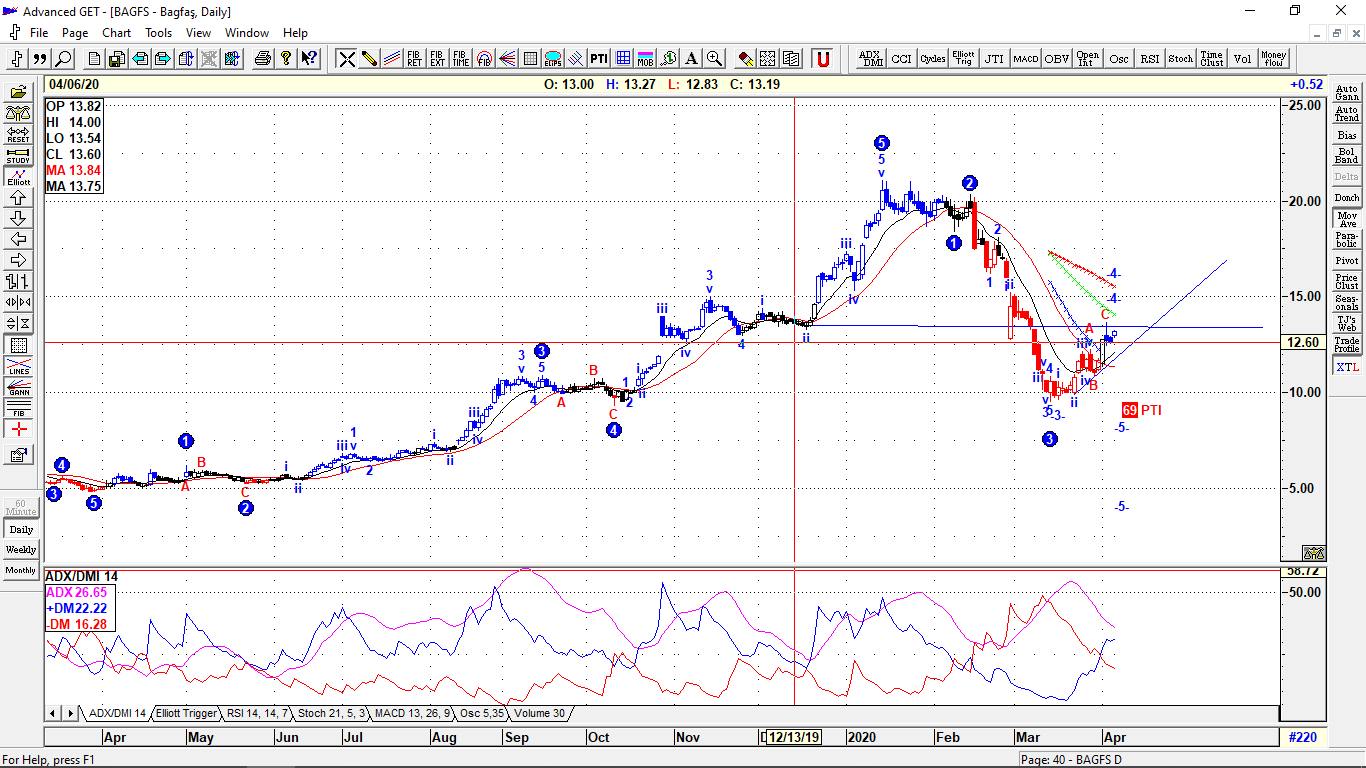Image resolution: width=1366 pixels, height=768 pixels.
Task: Toggle the Elliott wave sidebar button
Action: 18,176
